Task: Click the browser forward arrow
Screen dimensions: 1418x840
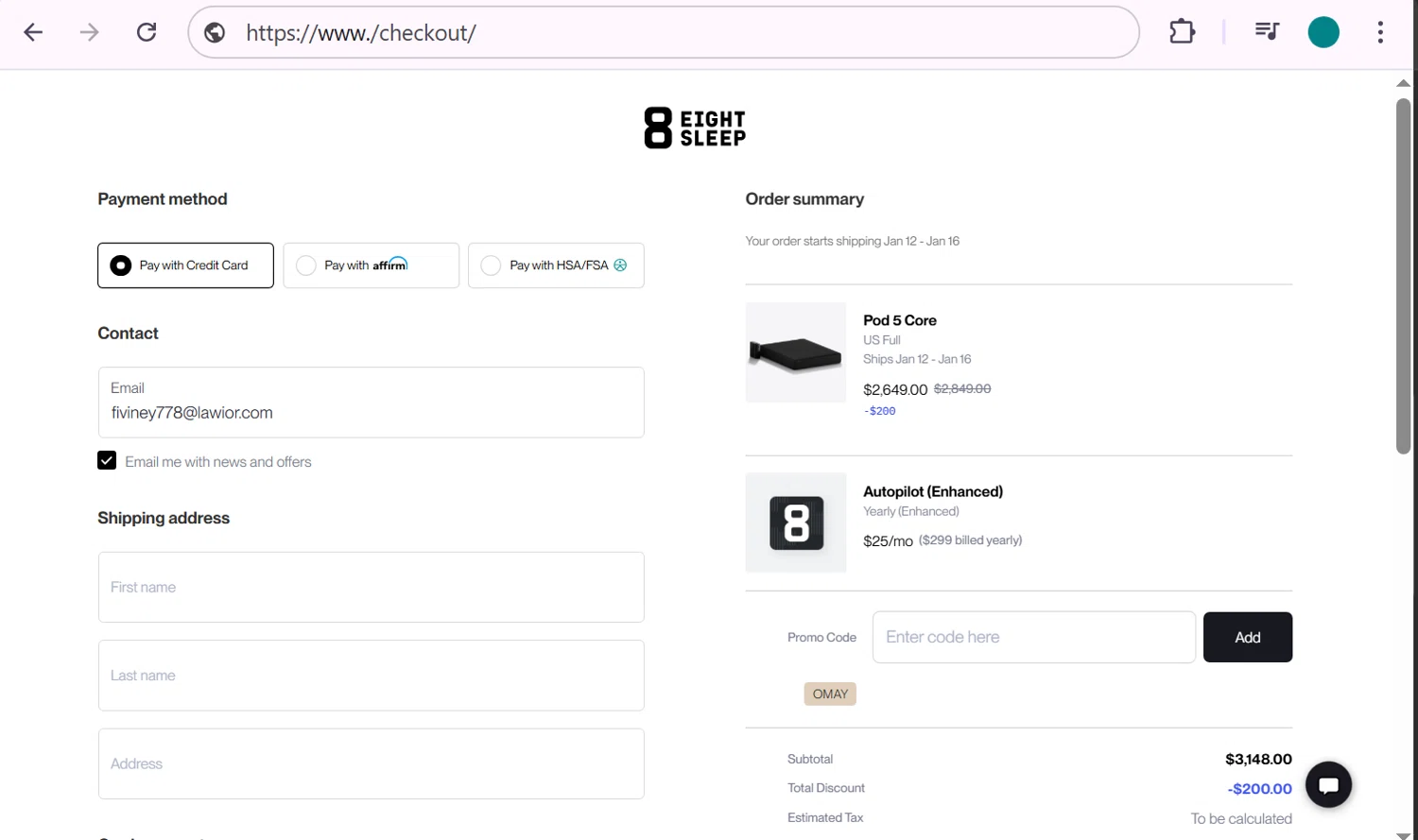Action: point(89,32)
